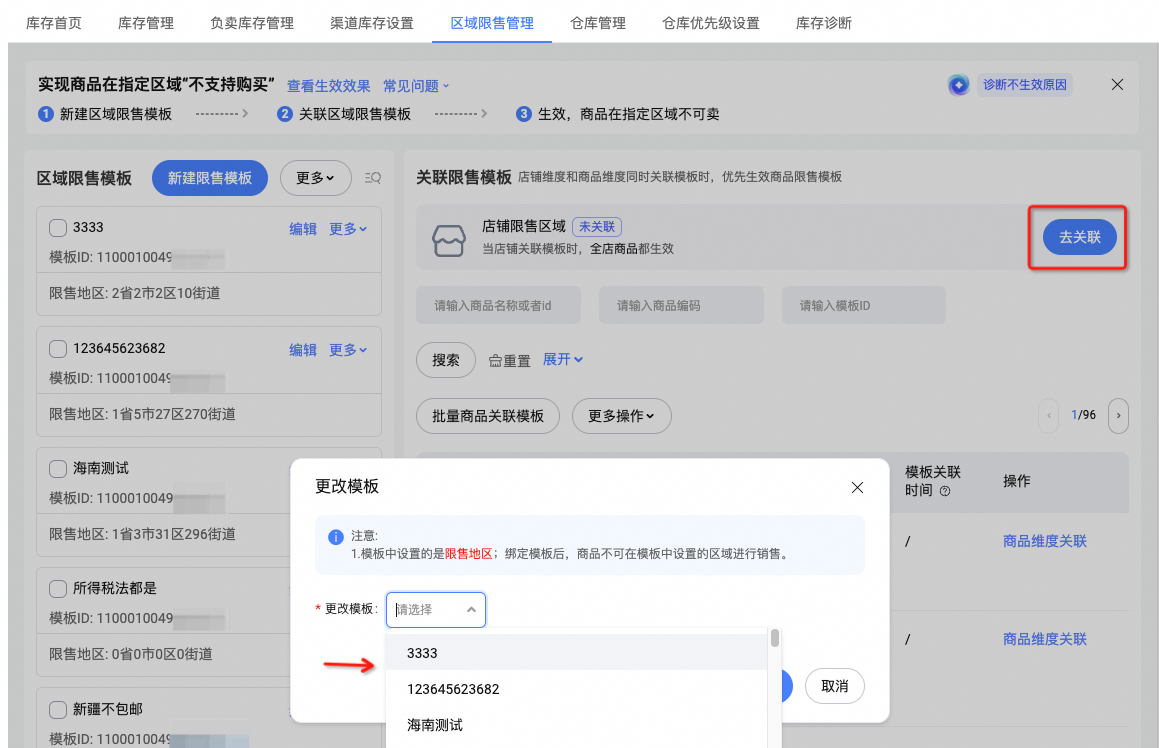Expand filters with 展开

coord(562,359)
